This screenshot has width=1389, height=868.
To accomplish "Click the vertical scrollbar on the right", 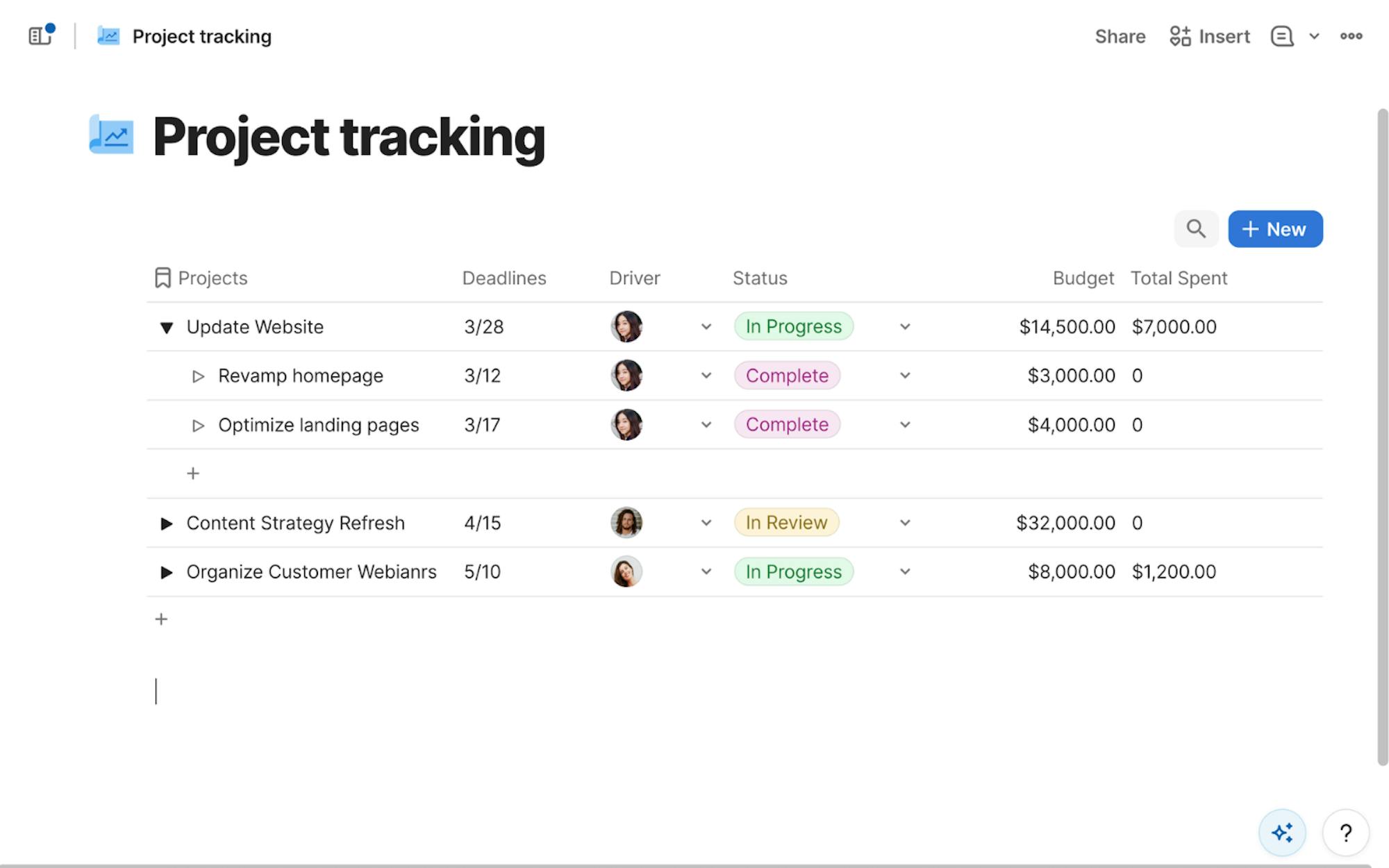I will point(1382,437).
